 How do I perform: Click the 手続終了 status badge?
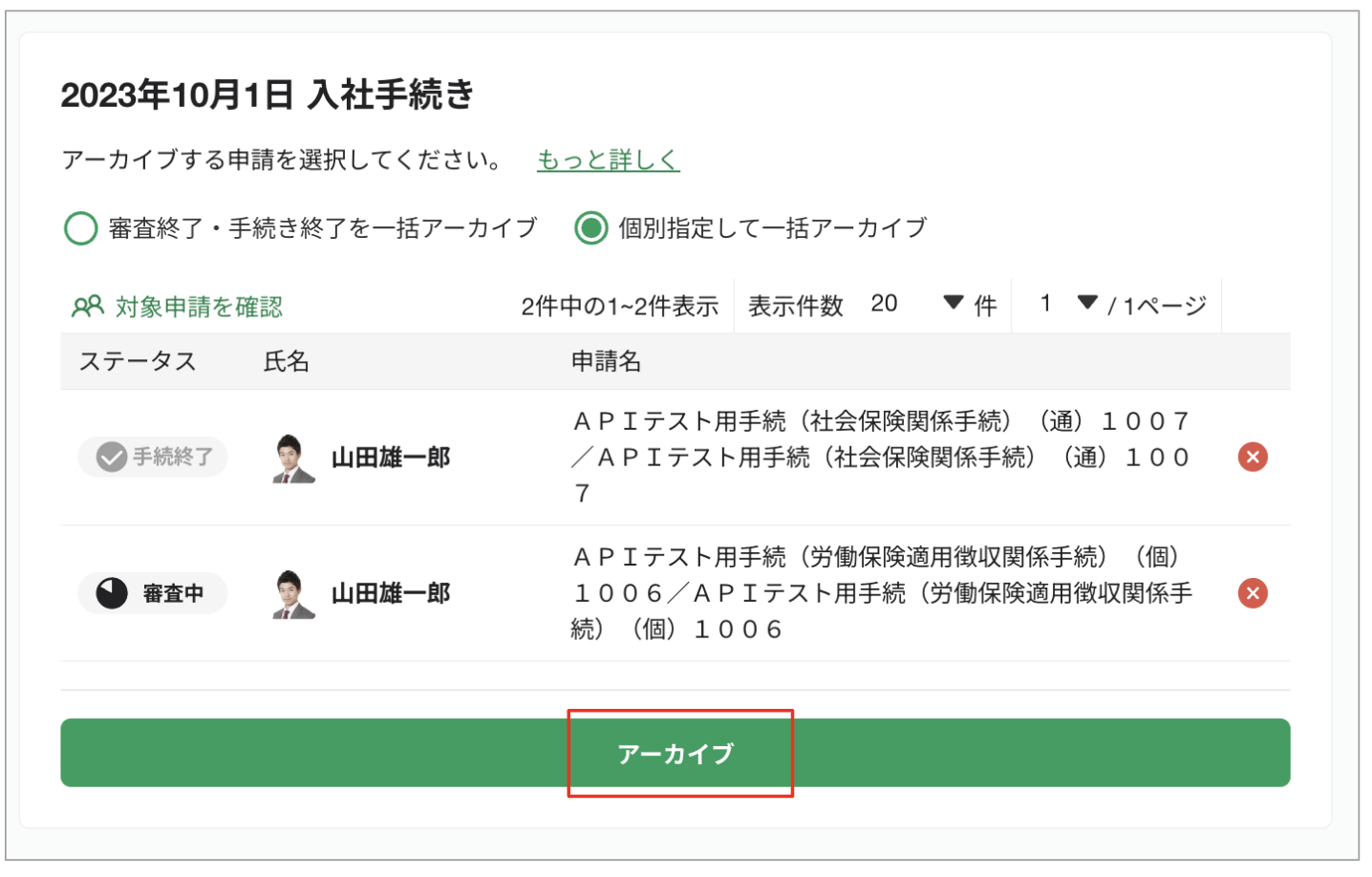click(x=153, y=457)
